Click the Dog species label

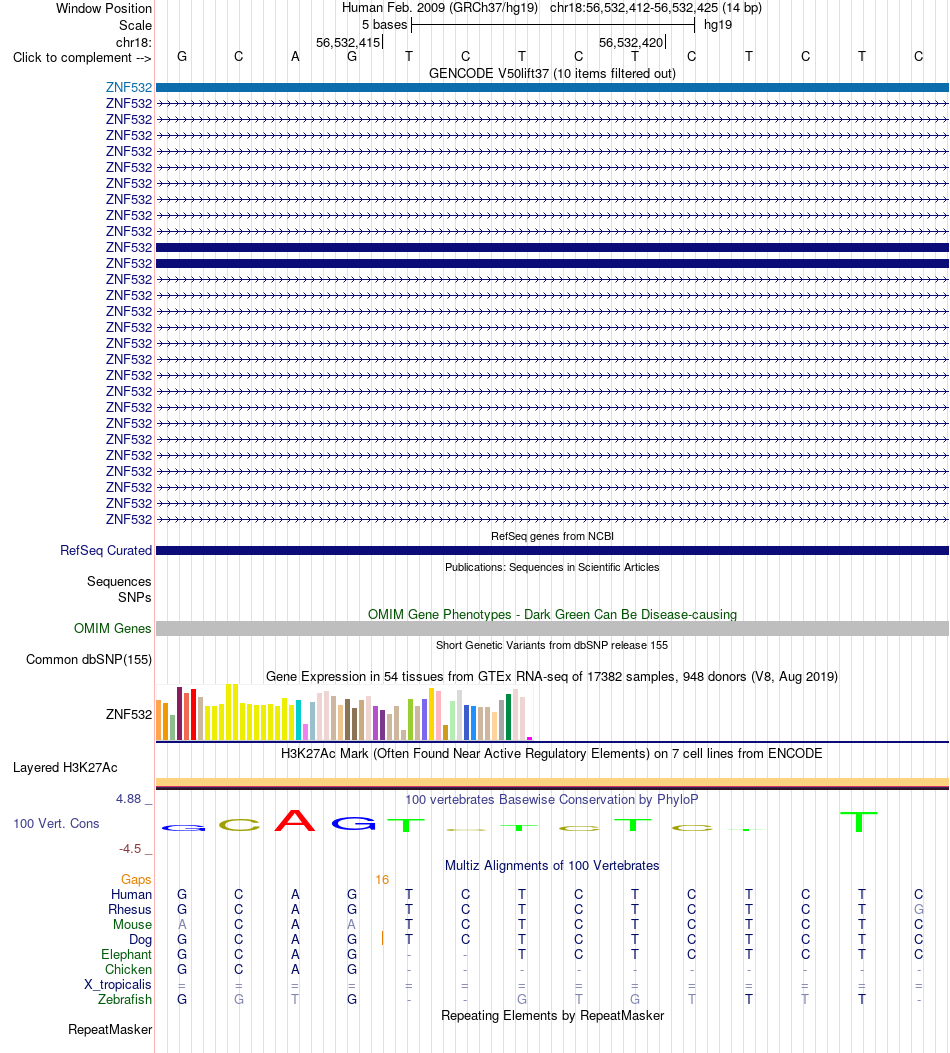tap(140, 940)
